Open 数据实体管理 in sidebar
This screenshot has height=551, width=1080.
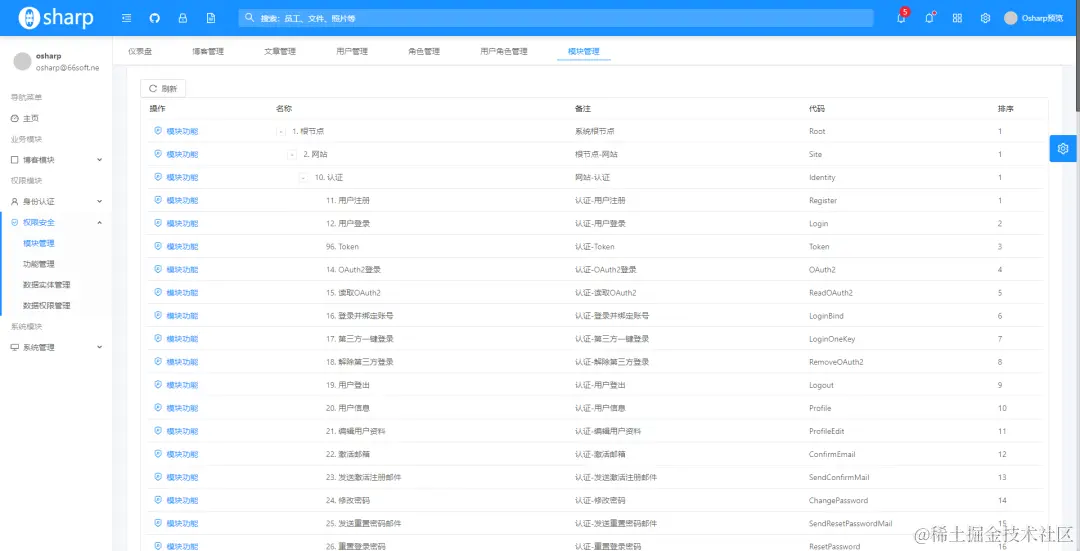47,284
